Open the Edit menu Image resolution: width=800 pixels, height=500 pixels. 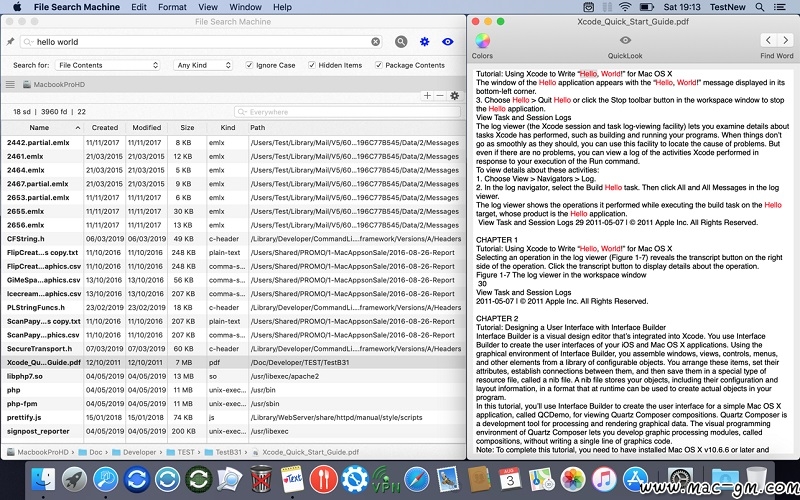point(139,7)
